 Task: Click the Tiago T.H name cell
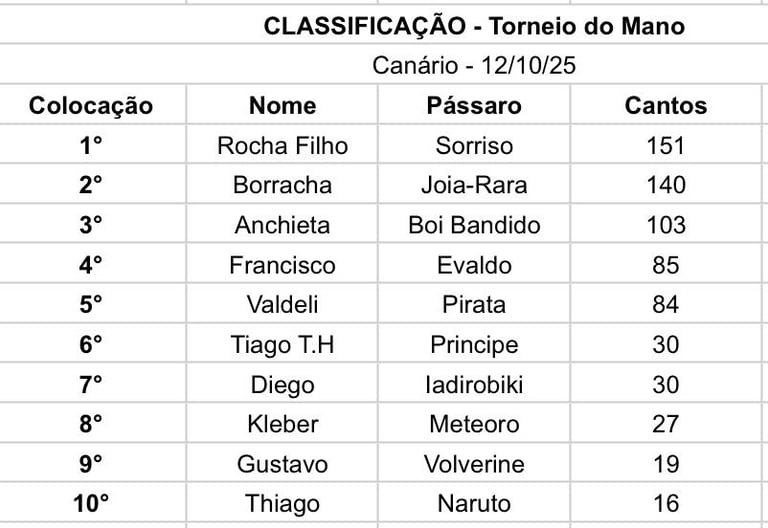pos(282,344)
